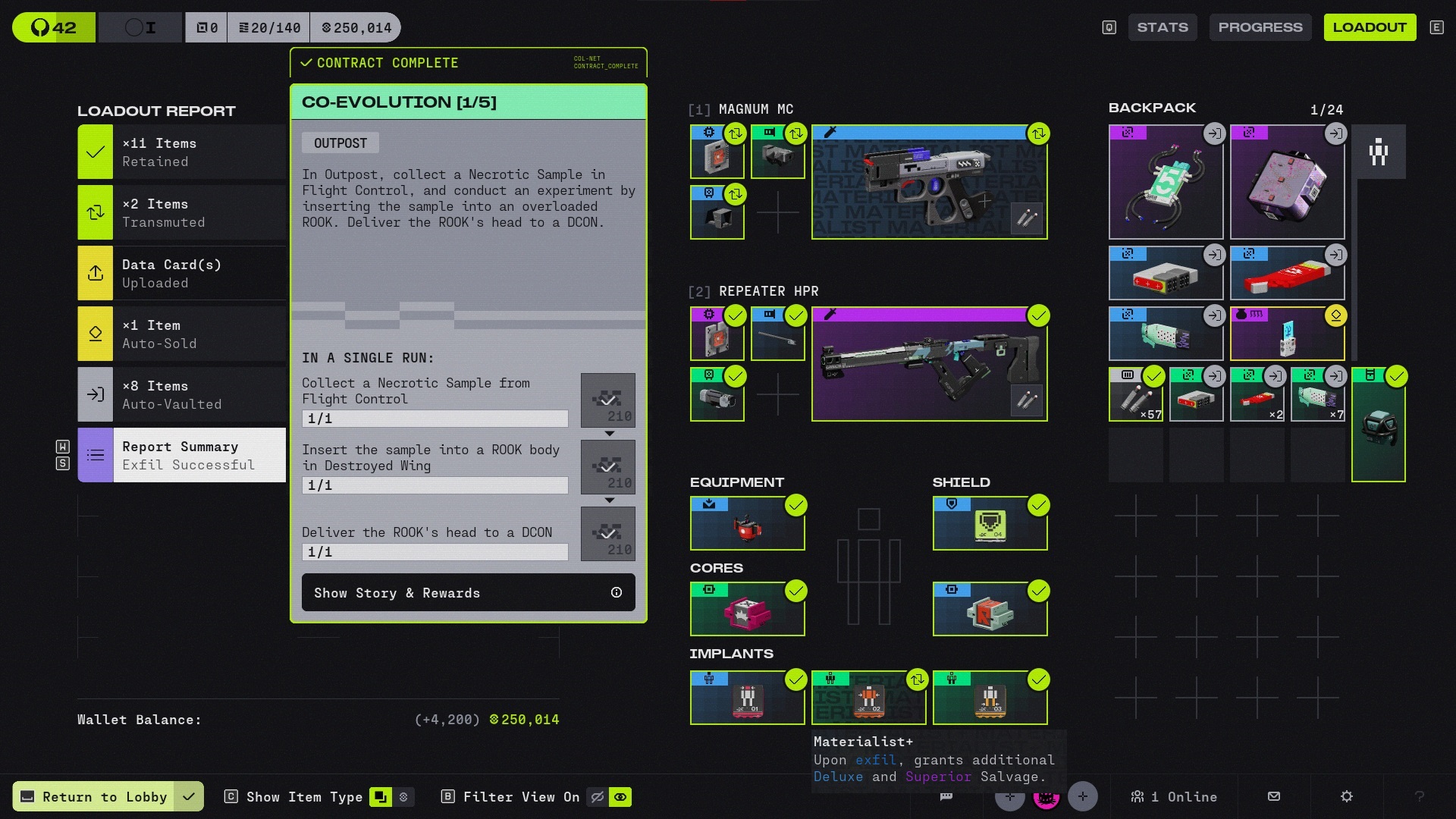Switch to the STATS tab
The height and width of the screenshot is (819, 1456).
pos(1162,27)
